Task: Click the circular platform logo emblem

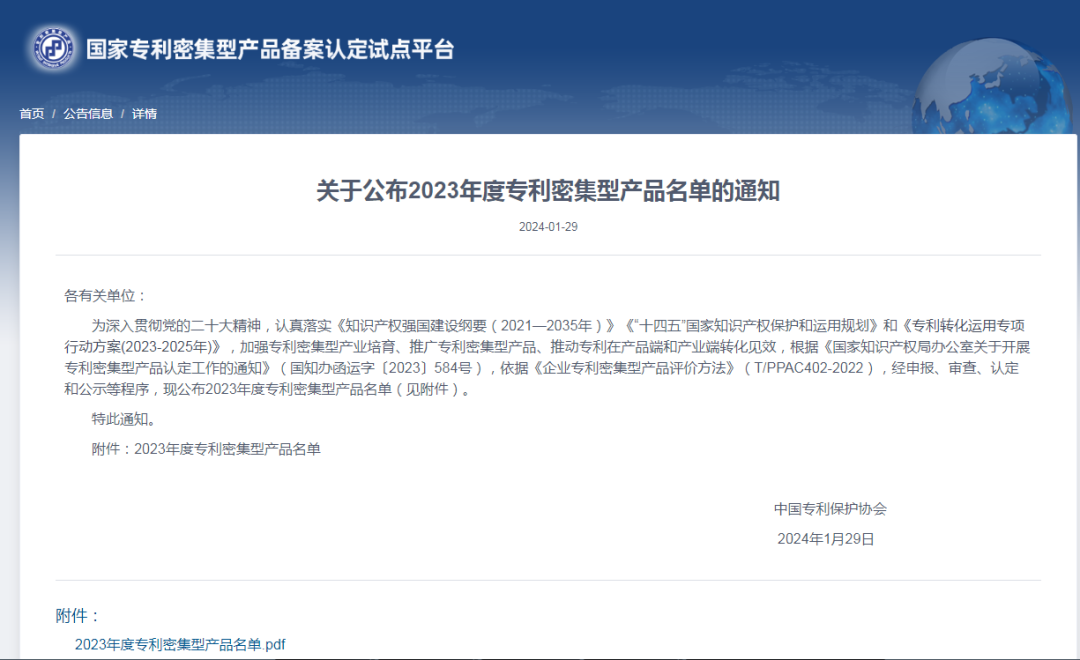Action: 51,48
